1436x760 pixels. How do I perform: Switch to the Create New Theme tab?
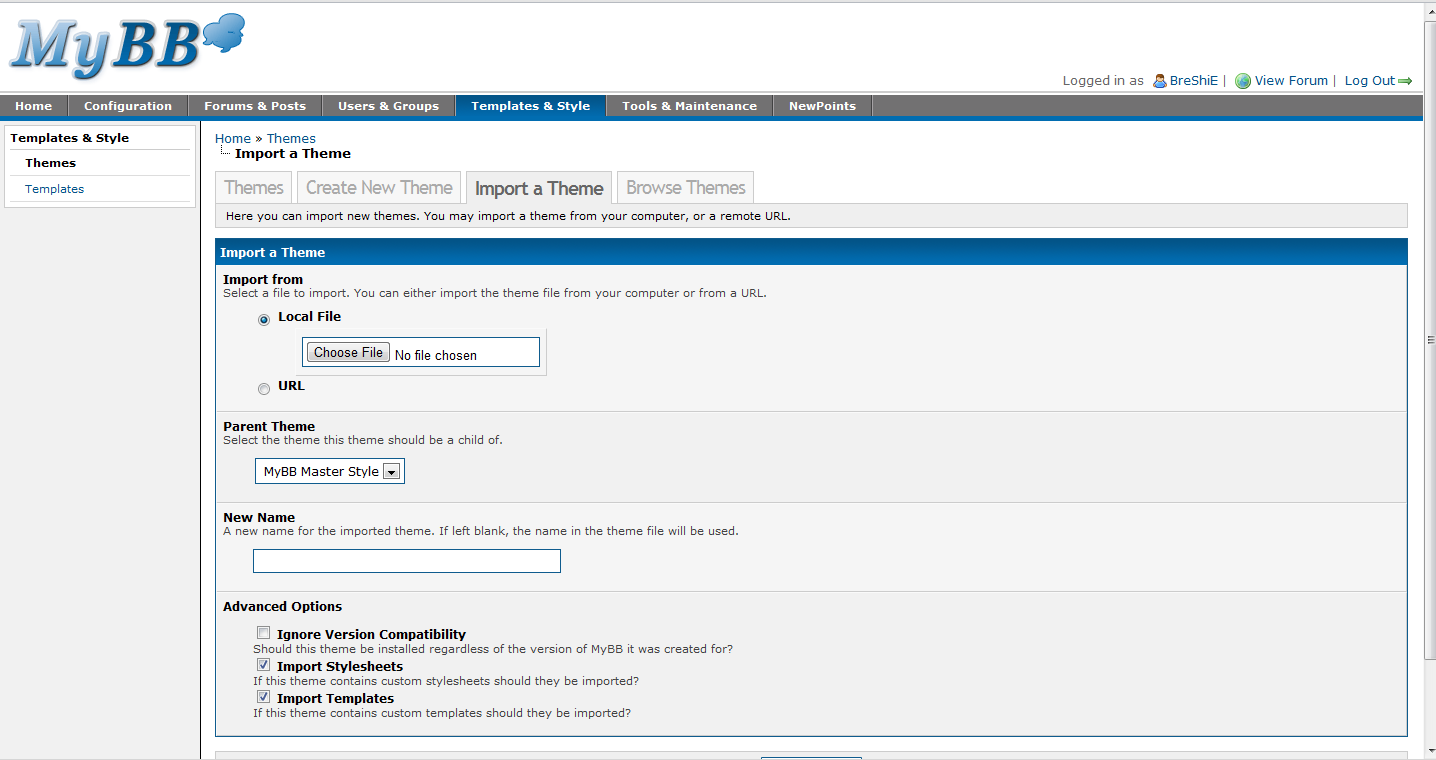[378, 187]
